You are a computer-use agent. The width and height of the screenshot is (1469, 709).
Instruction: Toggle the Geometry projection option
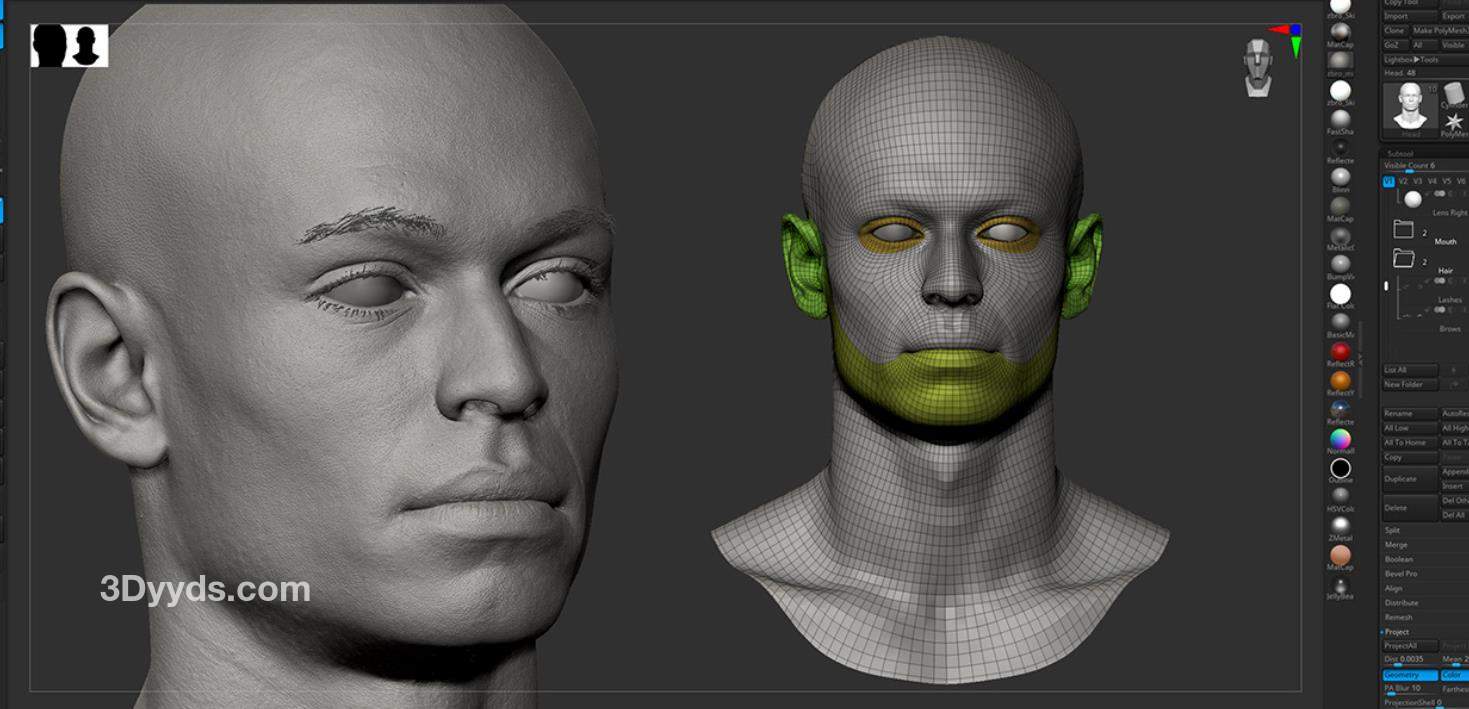pos(1410,675)
